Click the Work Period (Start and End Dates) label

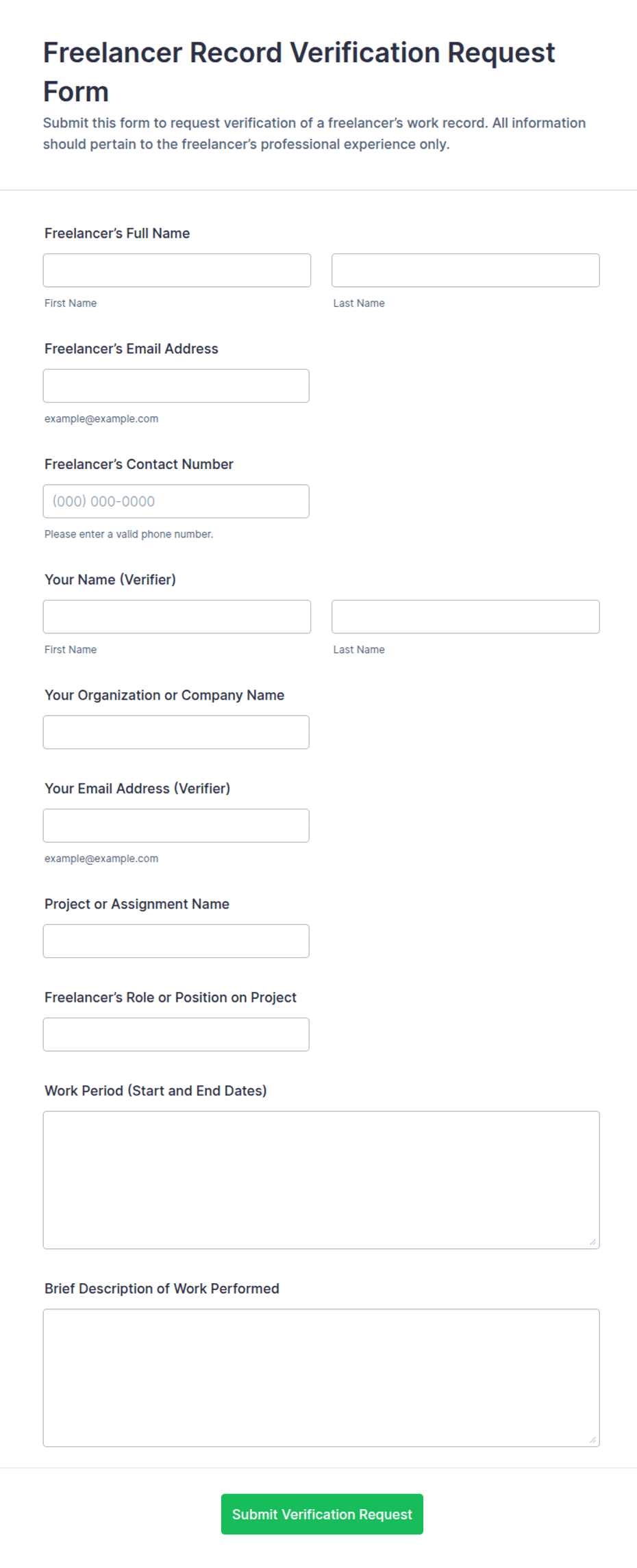(x=155, y=1091)
